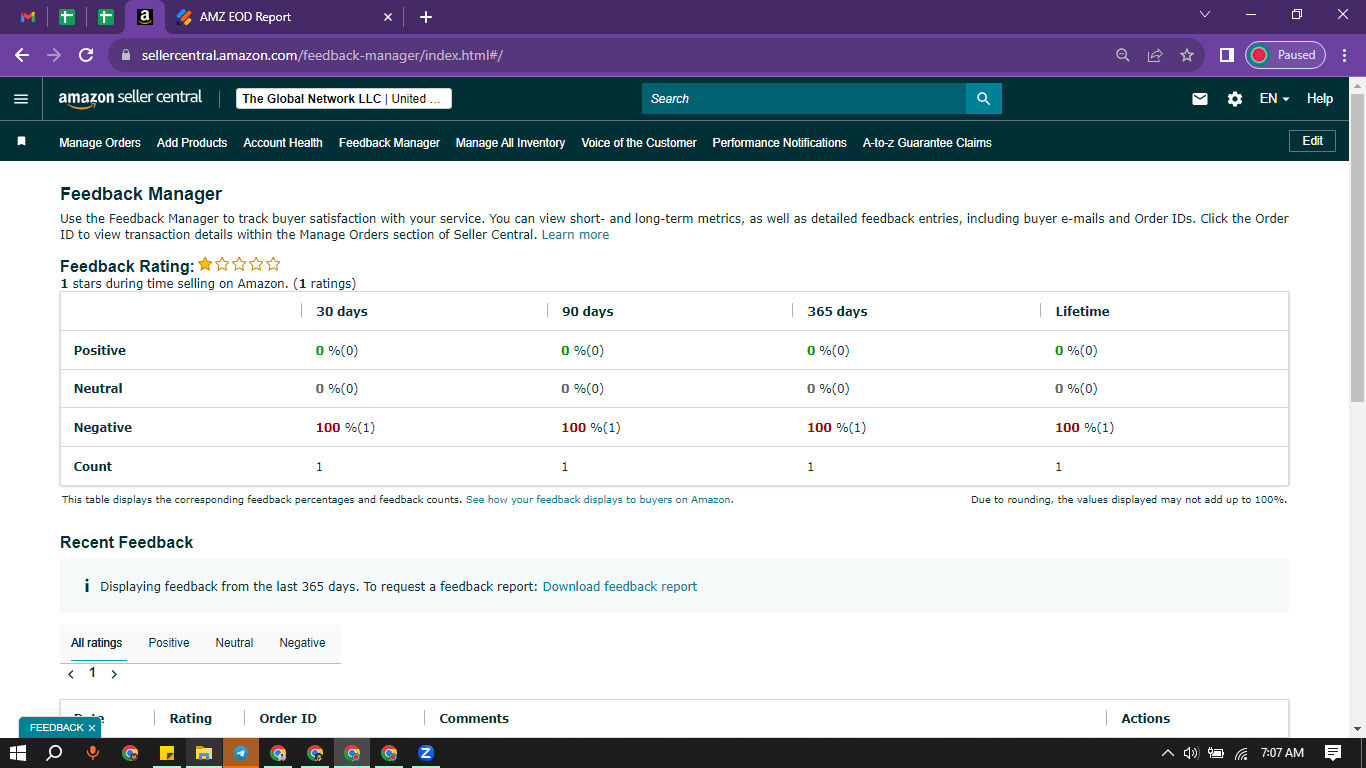Open the Windows Start menu
The image size is (1366, 768).
[x=18, y=753]
